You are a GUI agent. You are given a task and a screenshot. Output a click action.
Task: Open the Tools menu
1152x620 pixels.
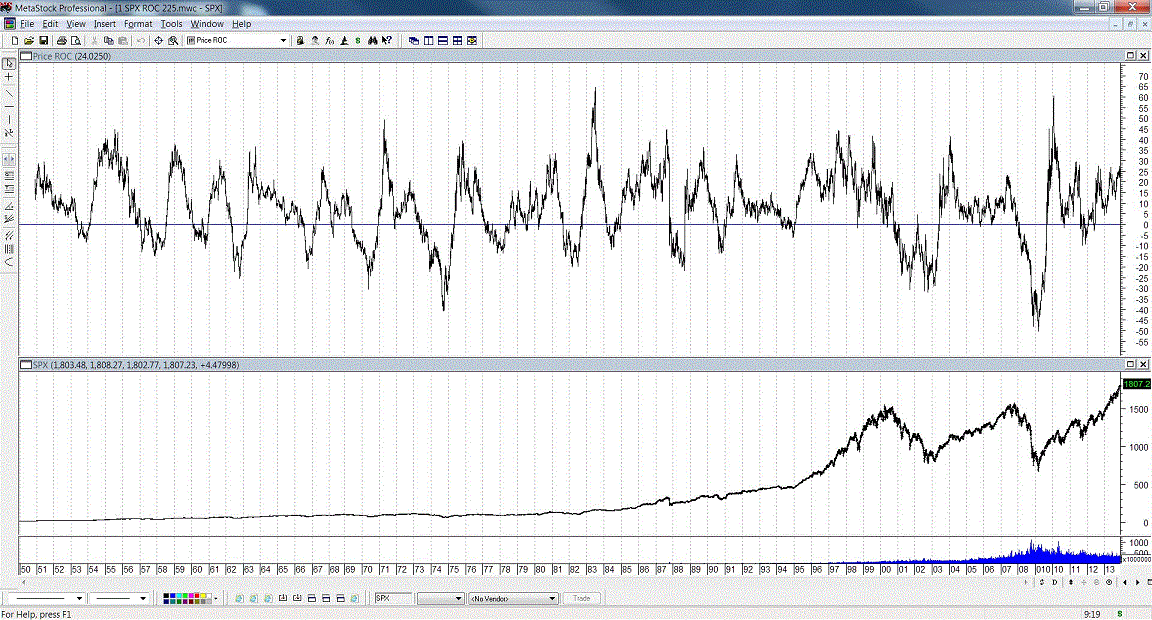click(171, 23)
